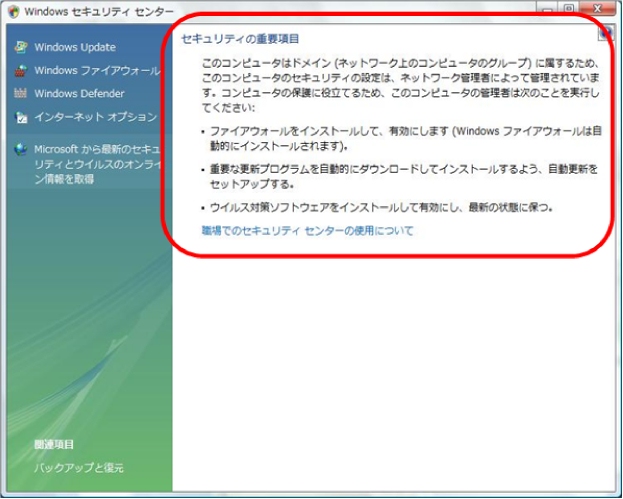Open 職場でのセキュリティ センターの使用について link

click(307, 230)
